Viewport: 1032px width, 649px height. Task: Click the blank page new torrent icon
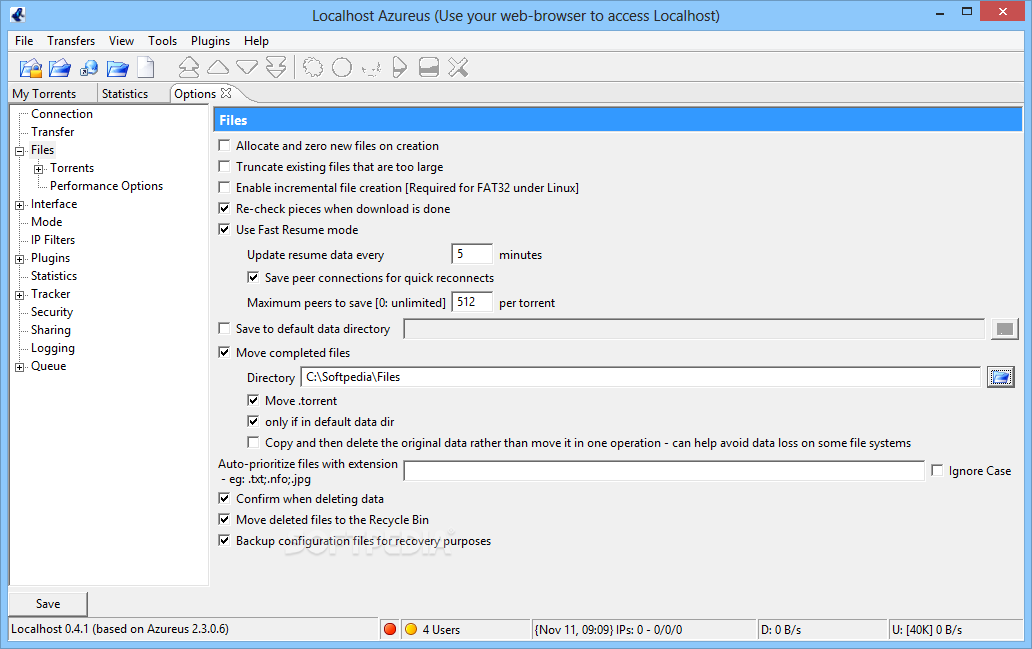click(145, 68)
